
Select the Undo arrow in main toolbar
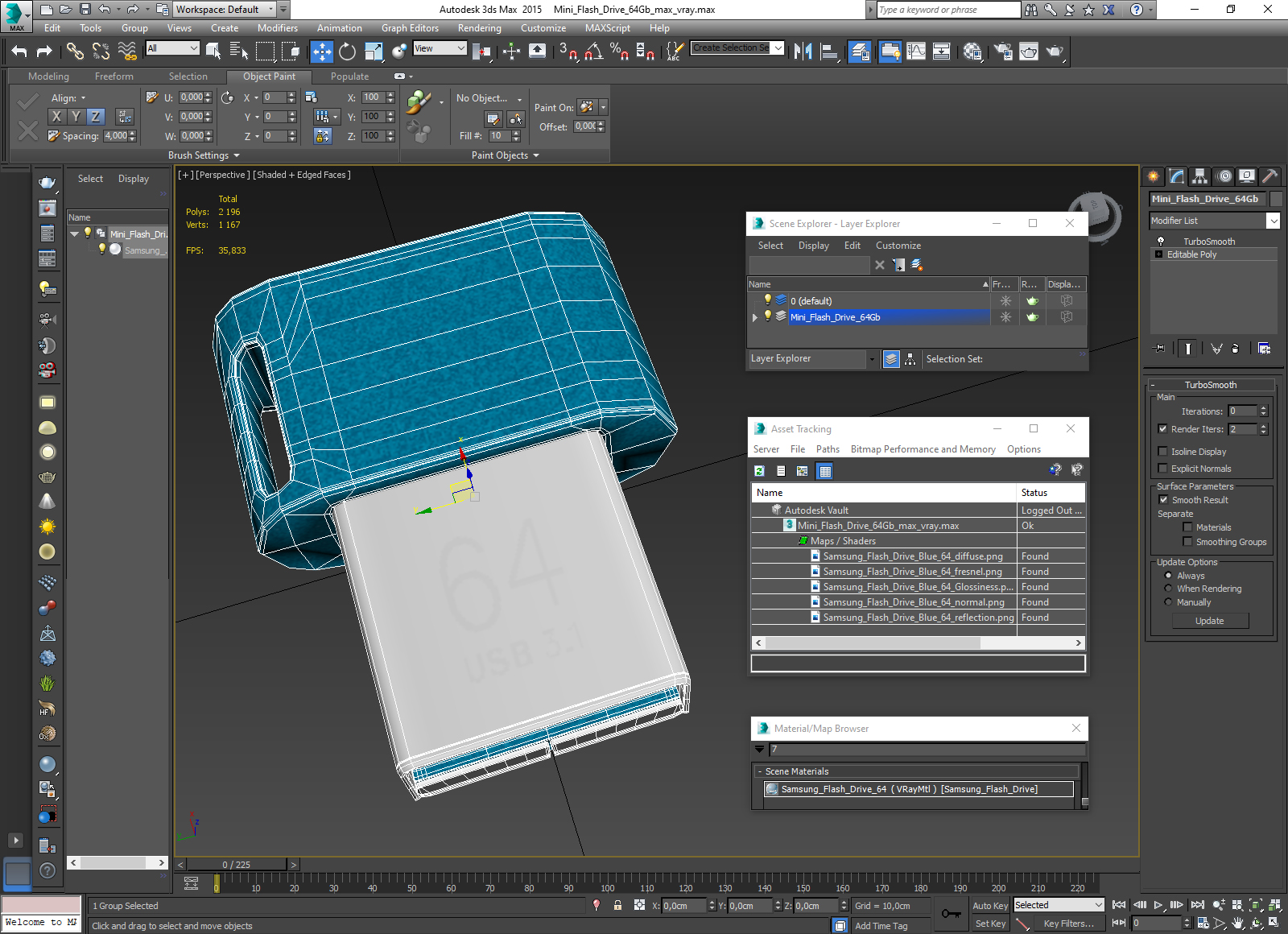pyautogui.click(x=19, y=52)
